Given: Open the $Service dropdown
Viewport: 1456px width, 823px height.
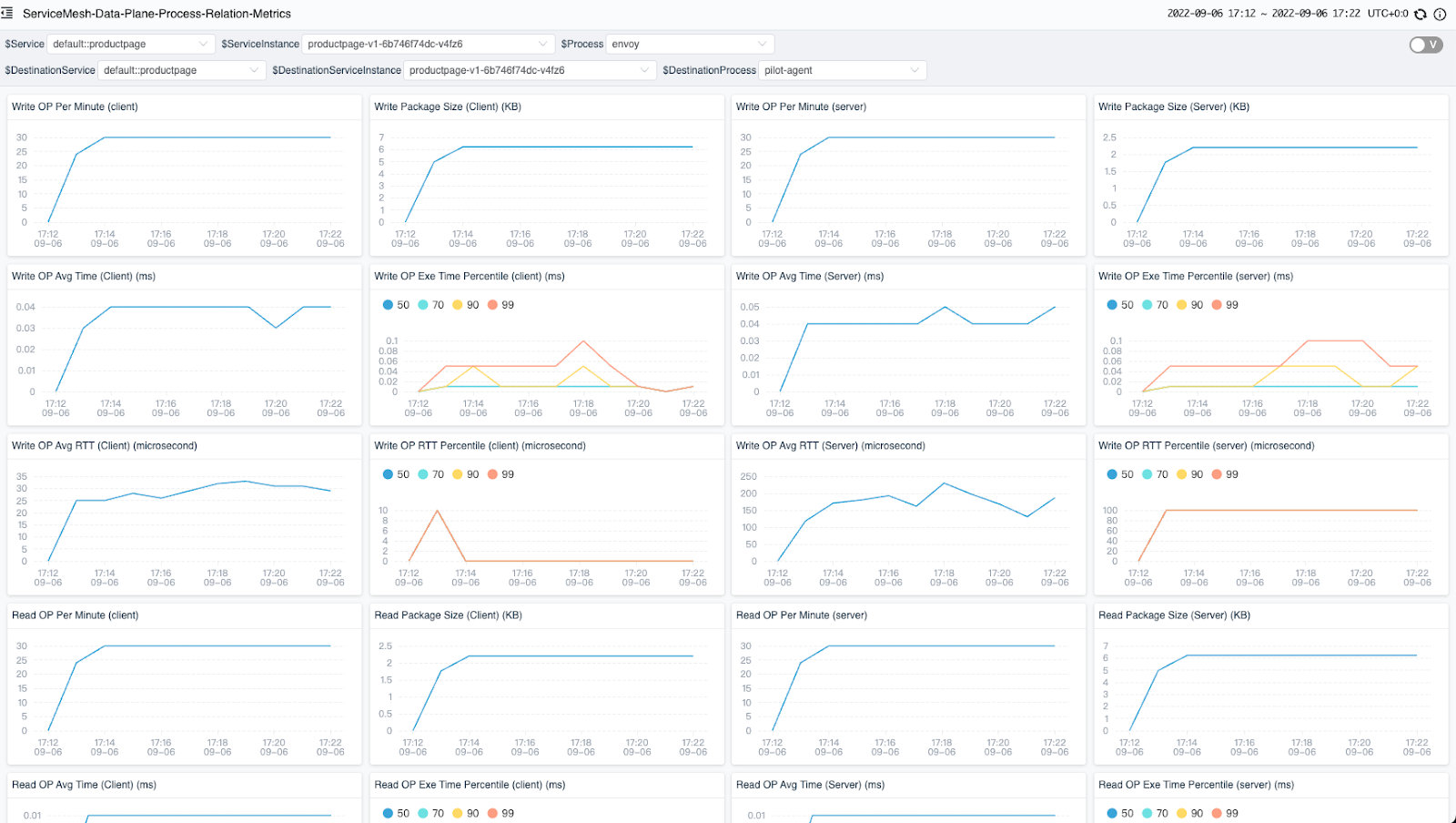Looking at the screenshot, I should point(130,44).
